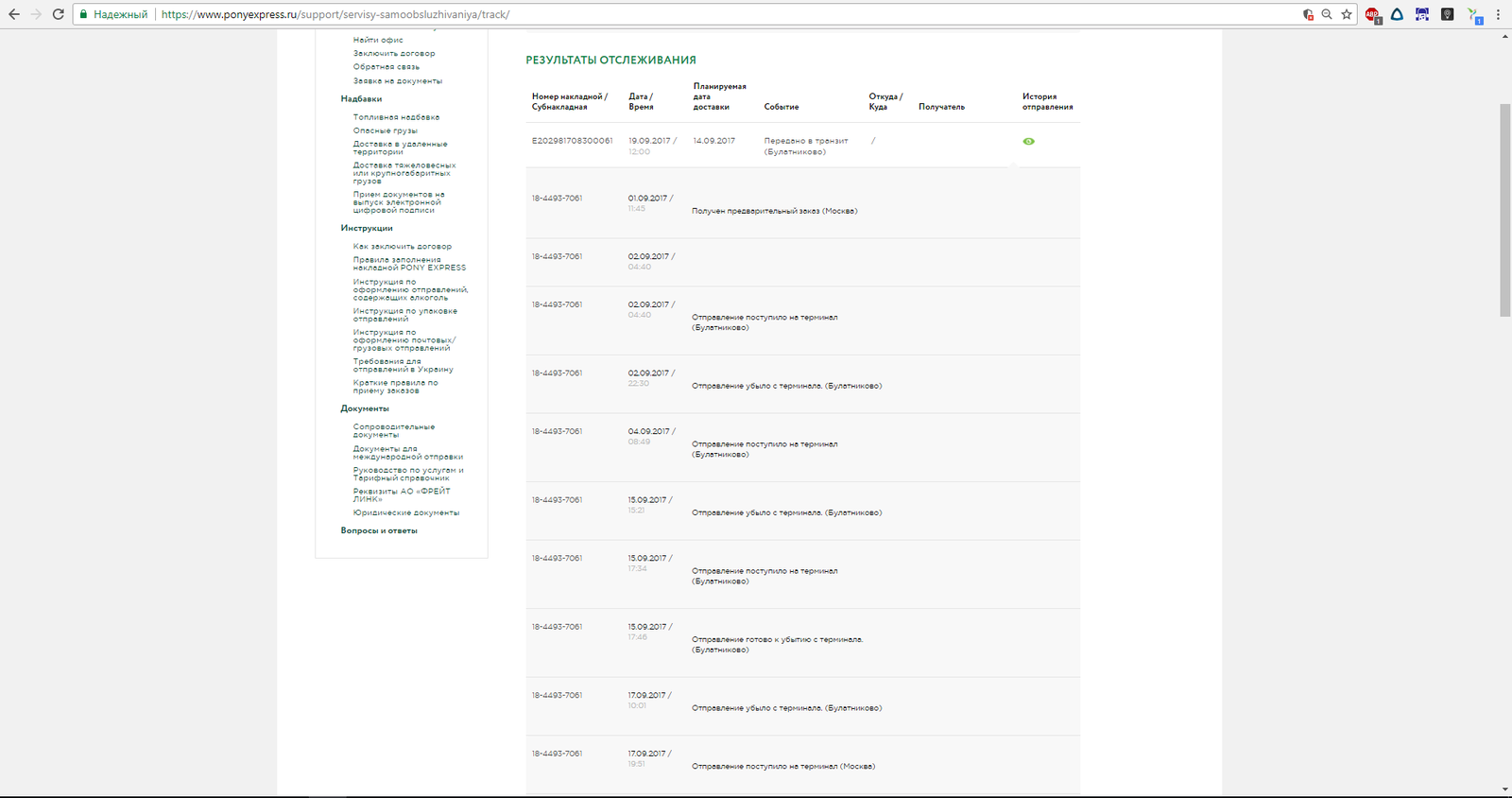
Task: Click date cell 04.09.2017 / 08:49
Action: [x=651, y=436]
